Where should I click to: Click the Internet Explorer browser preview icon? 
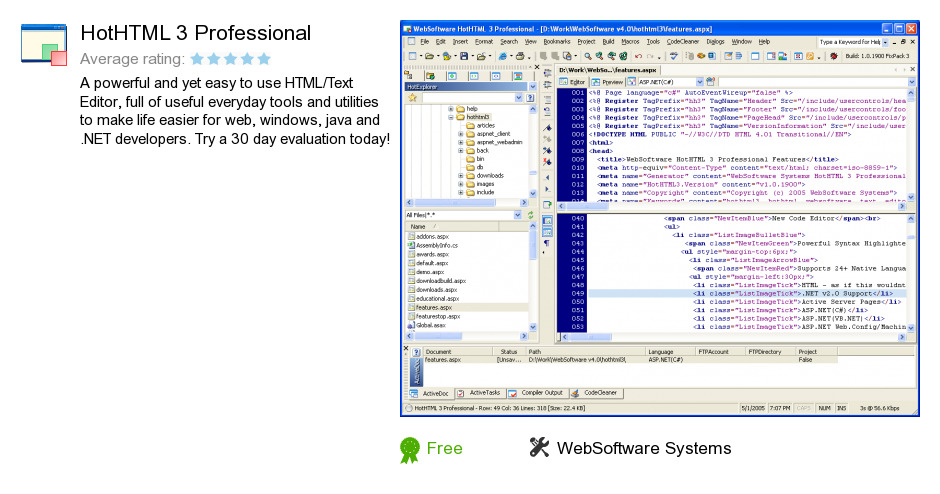pos(502,56)
